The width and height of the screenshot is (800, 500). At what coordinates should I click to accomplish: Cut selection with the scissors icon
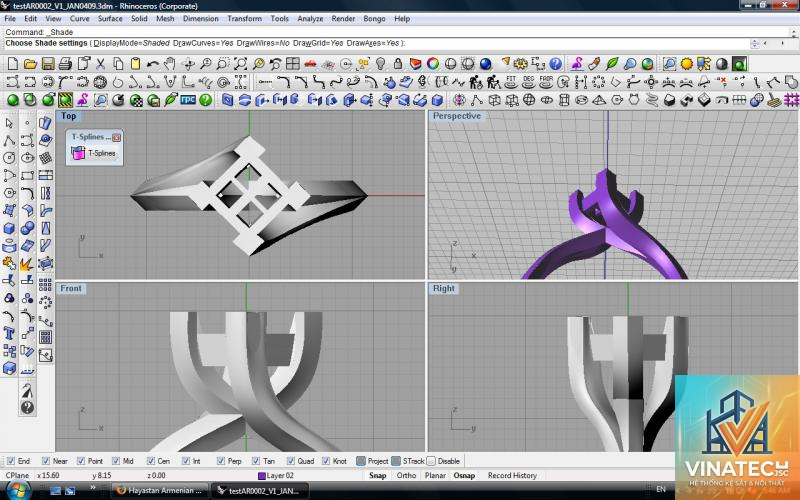pos(101,64)
